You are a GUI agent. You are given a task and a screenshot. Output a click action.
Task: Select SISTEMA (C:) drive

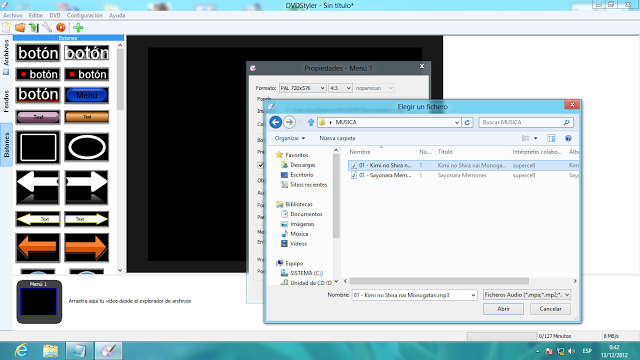click(x=306, y=273)
